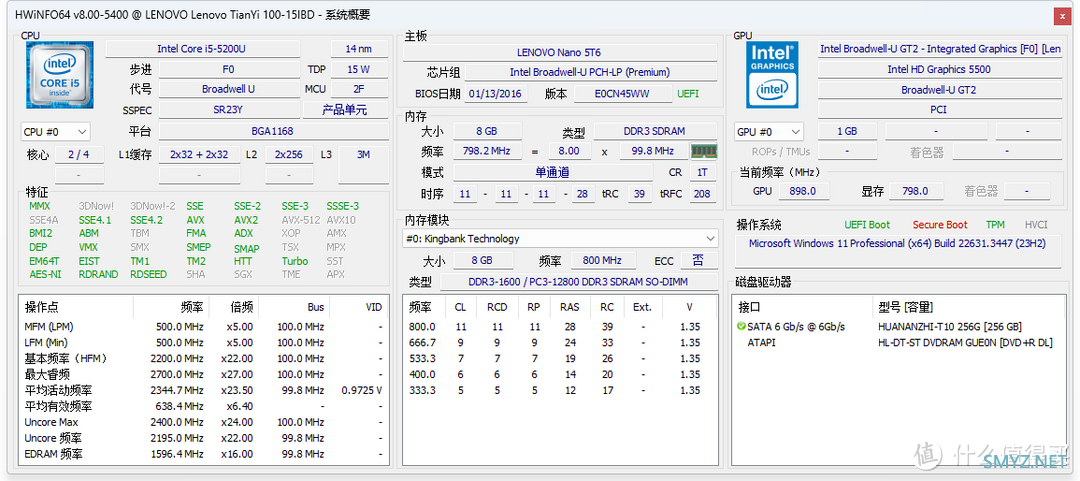The image size is (1080, 481).
Task: Click the 01/13/2016 BIOS date value
Action: pos(494,94)
